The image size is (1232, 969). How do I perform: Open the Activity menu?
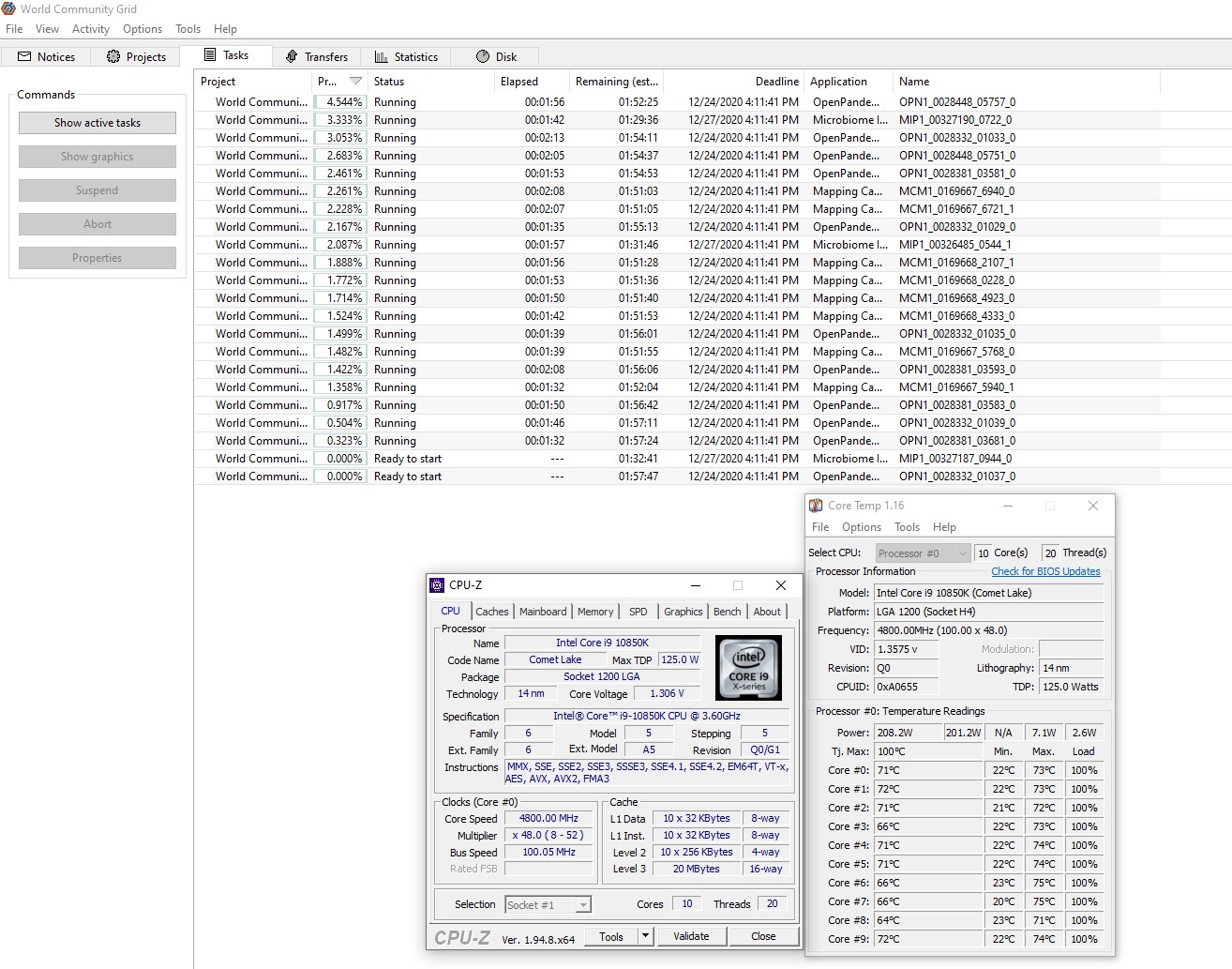[91, 29]
